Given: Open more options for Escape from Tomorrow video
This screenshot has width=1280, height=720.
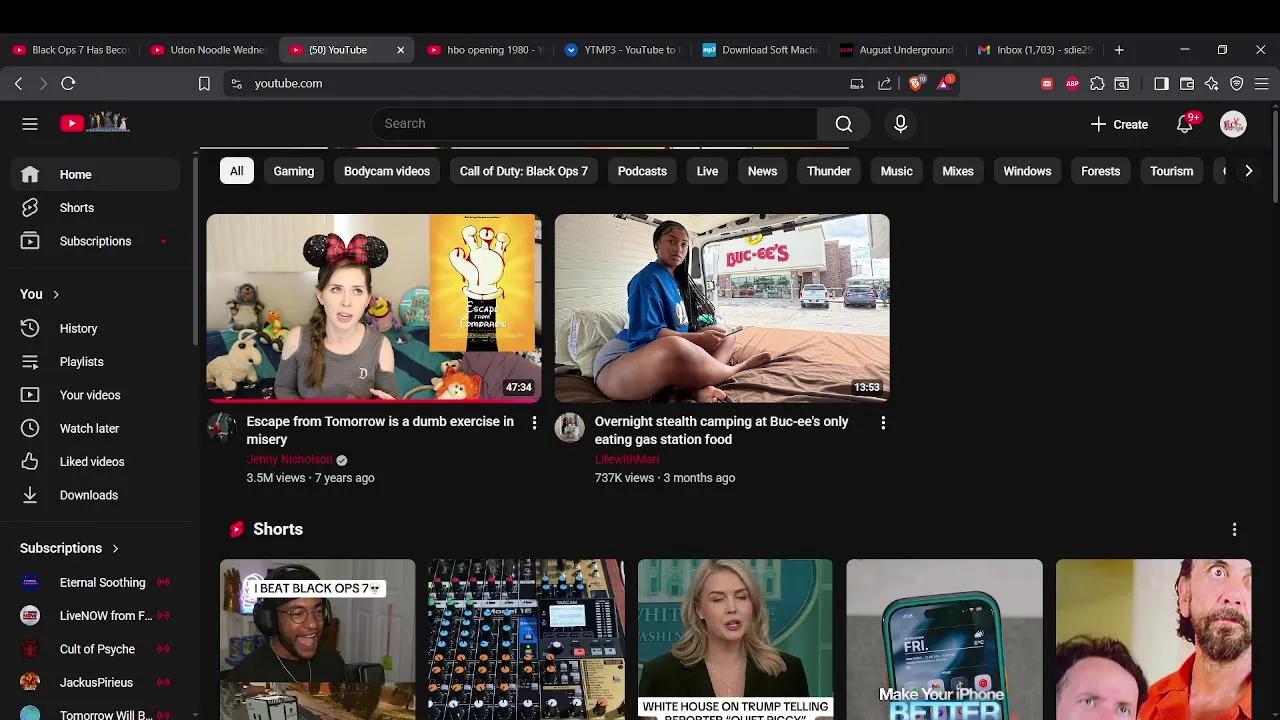Looking at the screenshot, I should coord(534,423).
